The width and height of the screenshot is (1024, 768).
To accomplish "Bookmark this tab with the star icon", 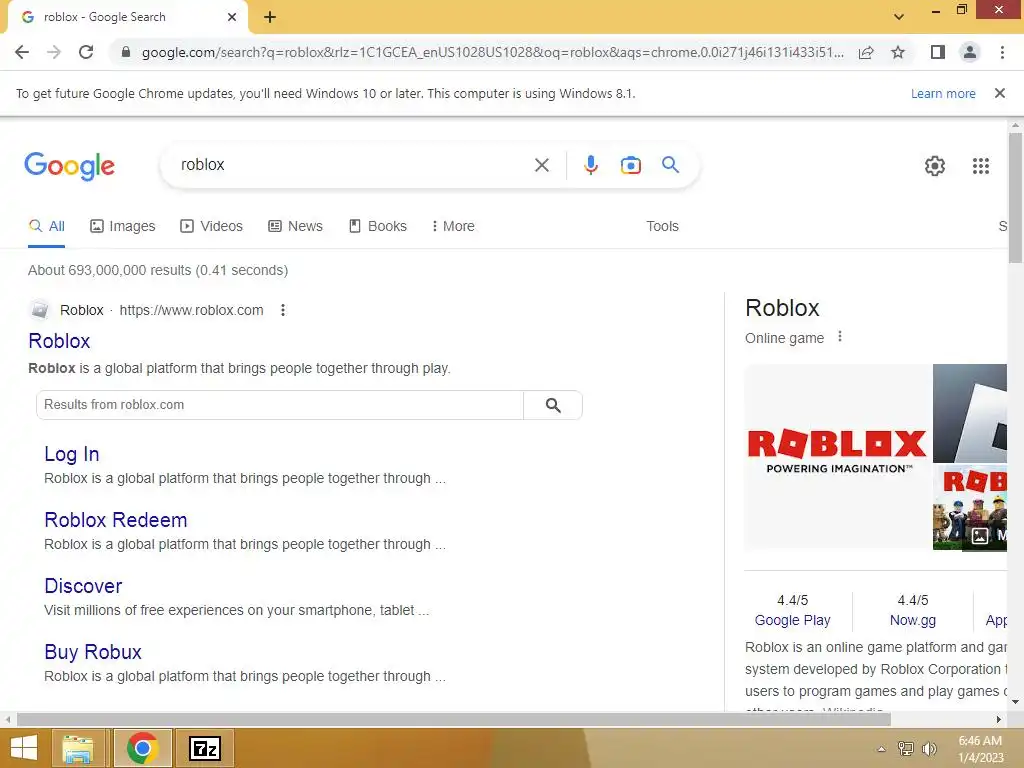I will click(899, 52).
